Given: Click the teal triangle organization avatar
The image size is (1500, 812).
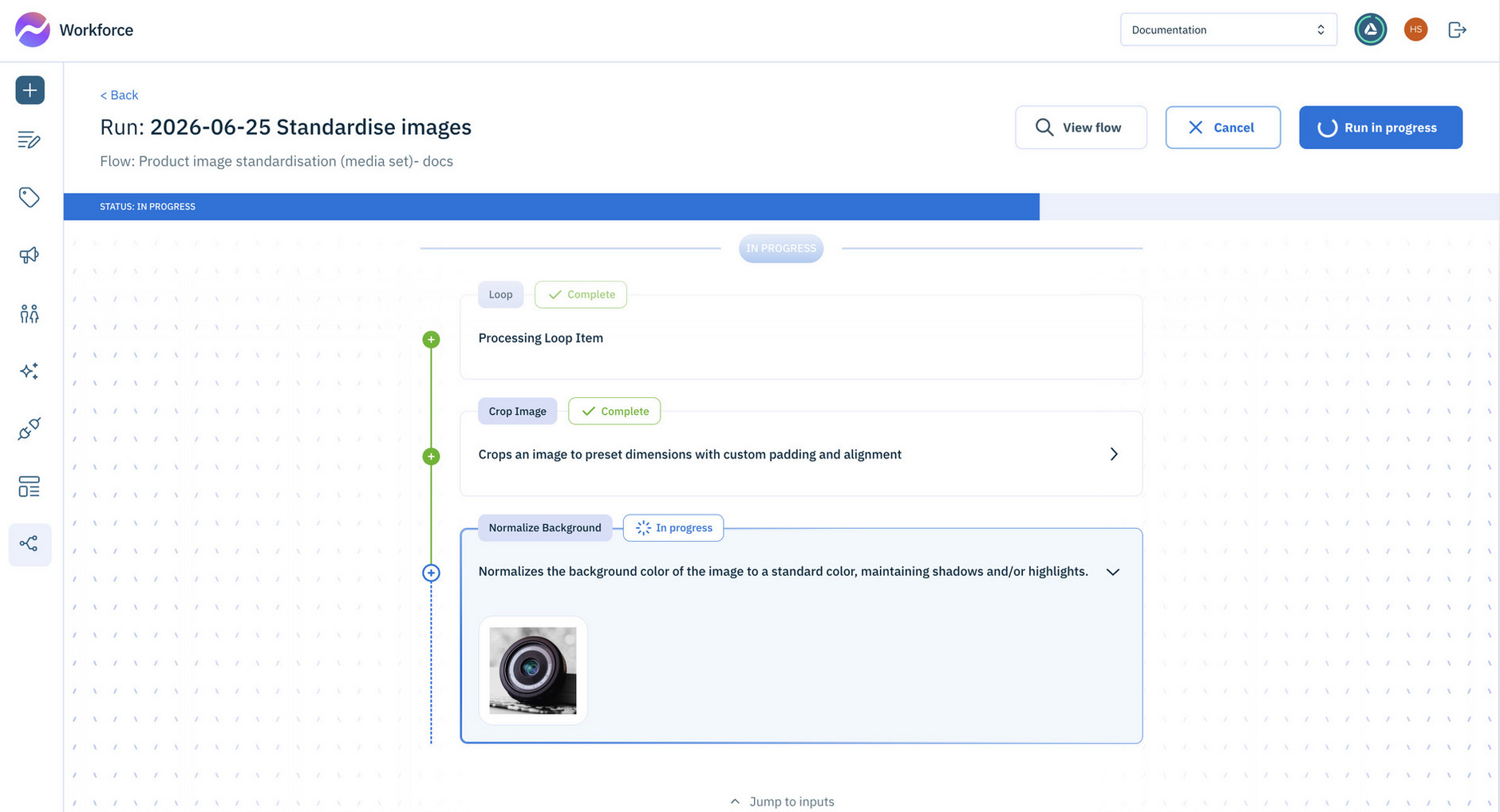Looking at the screenshot, I should 1371,30.
